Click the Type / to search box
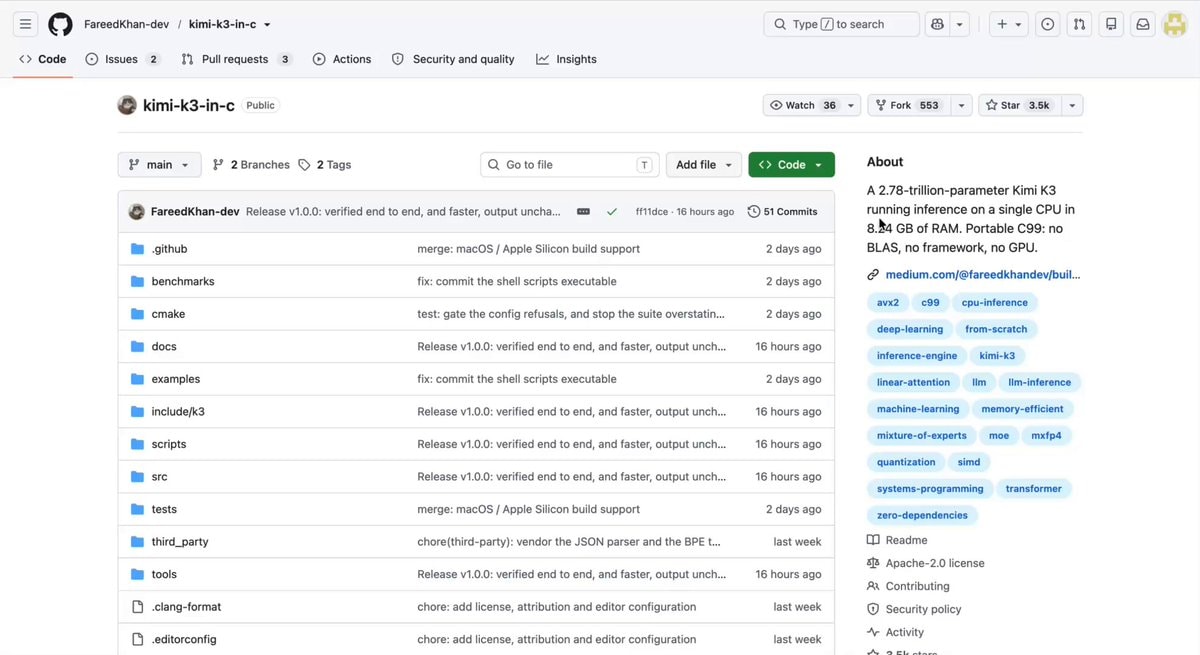 [841, 24]
